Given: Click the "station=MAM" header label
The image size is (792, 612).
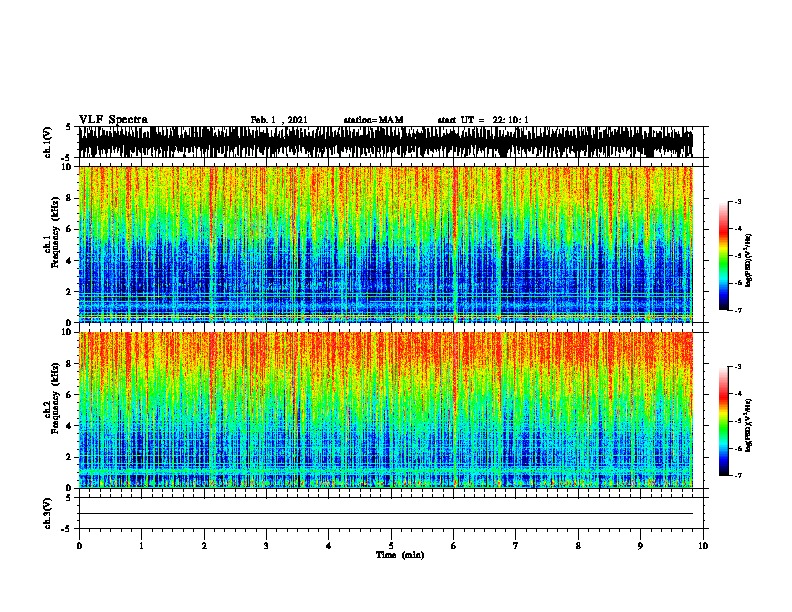Looking at the screenshot, I should [373, 120].
